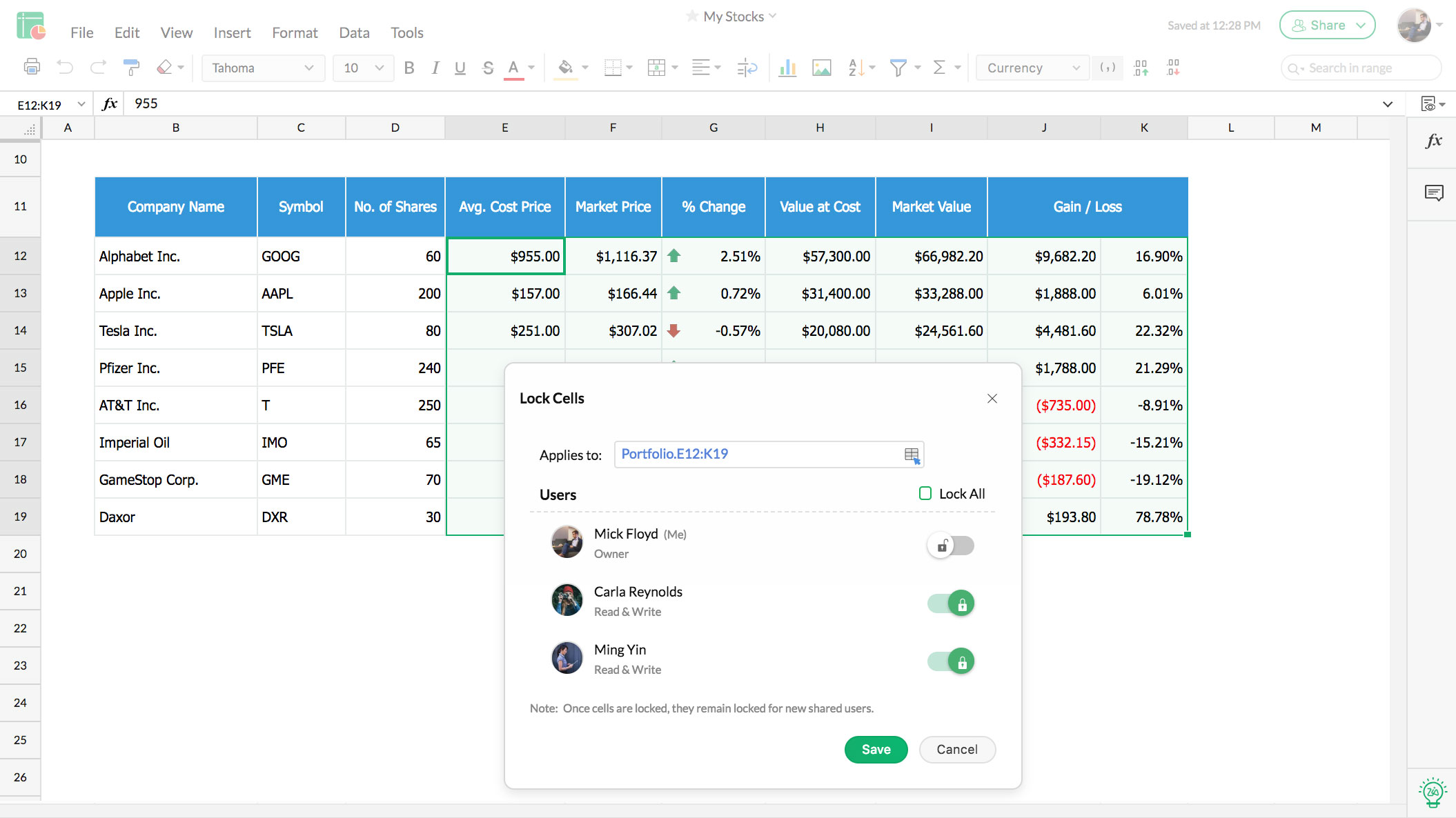Click Save button in Lock Cells dialog
Image resolution: width=1456 pixels, height=818 pixels.
point(876,749)
